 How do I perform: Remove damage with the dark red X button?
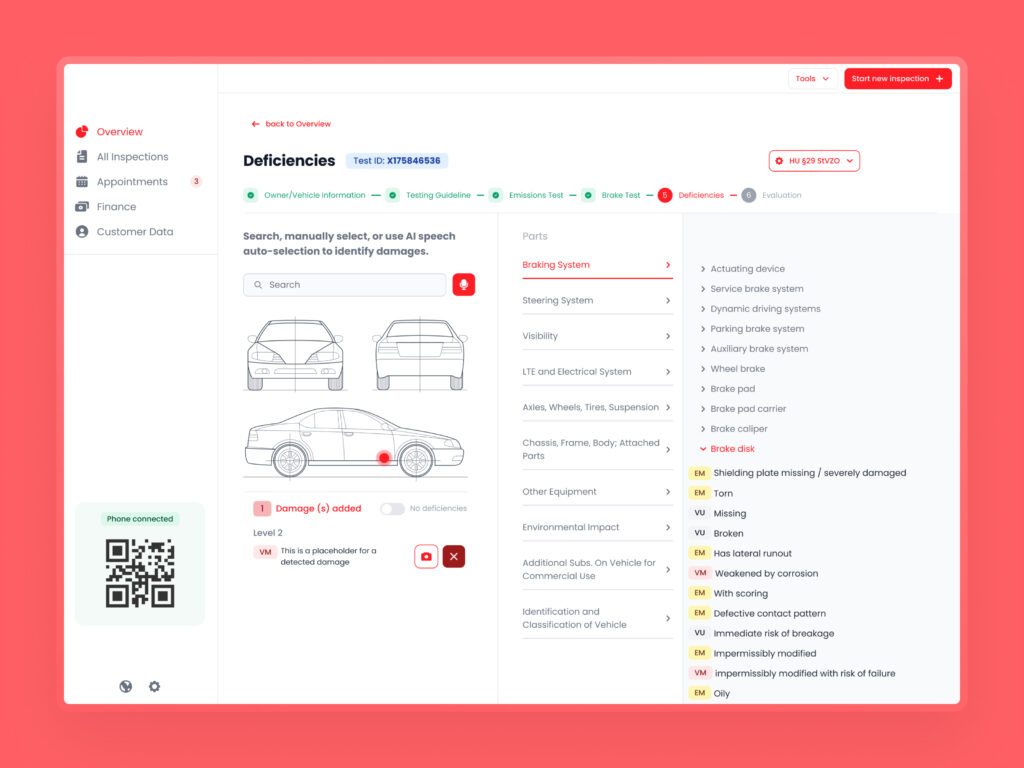[454, 556]
